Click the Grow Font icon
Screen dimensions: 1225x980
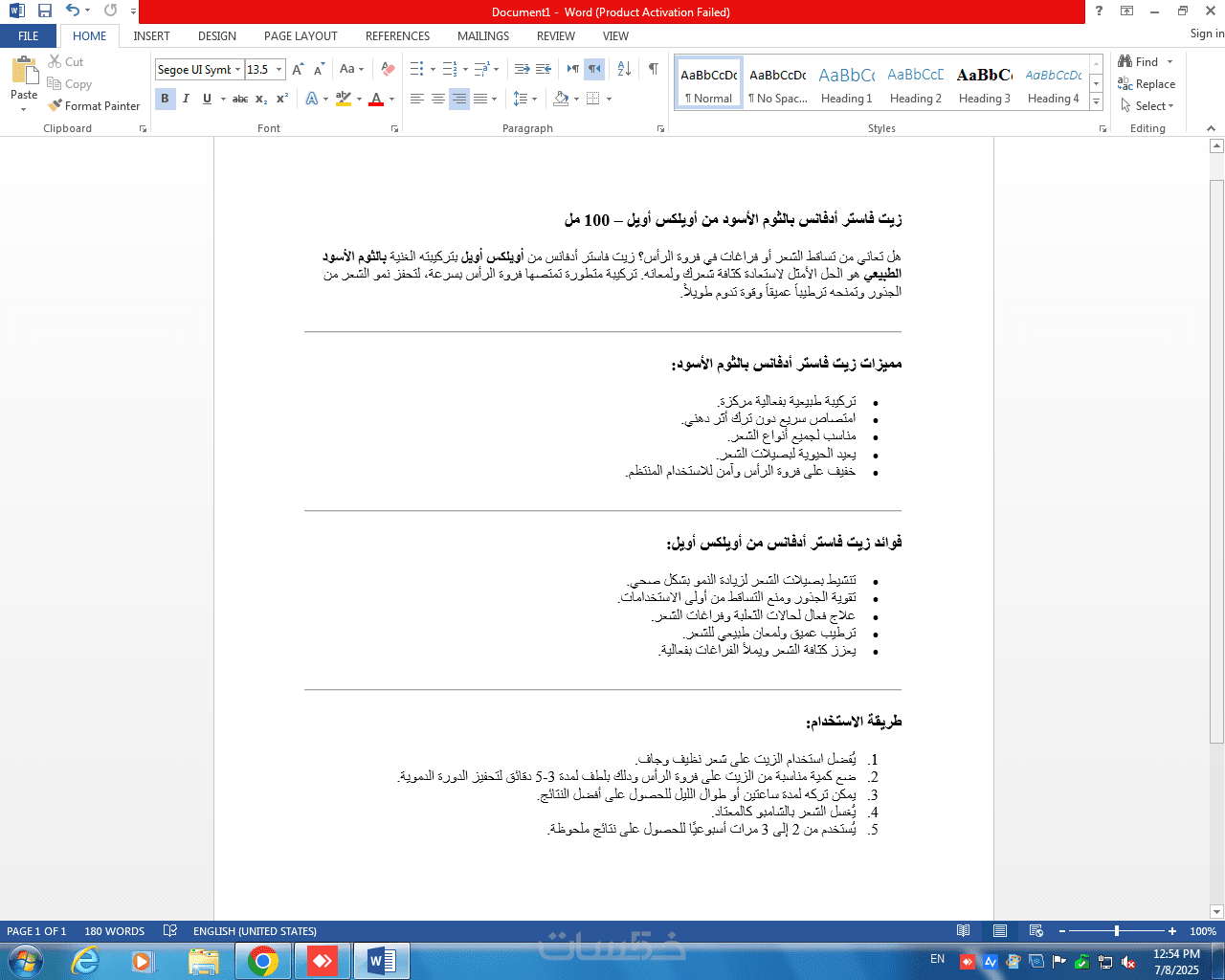coord(299,70)
